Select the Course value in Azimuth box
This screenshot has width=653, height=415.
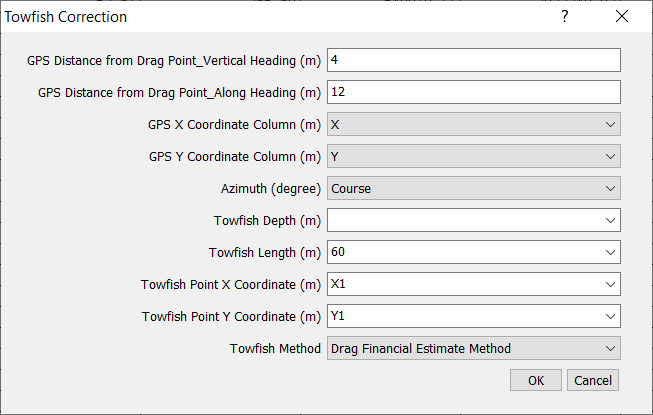click(351, 189)
